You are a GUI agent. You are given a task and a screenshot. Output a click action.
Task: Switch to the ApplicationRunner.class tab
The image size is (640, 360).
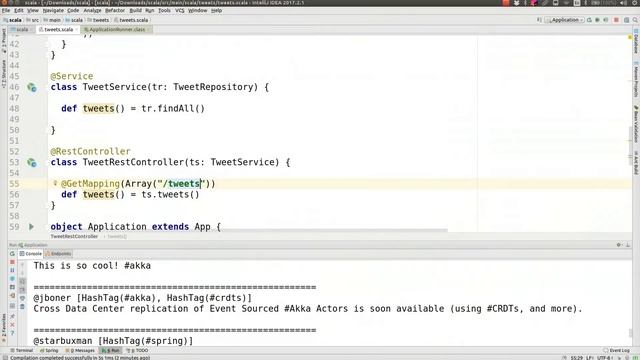point(116,29)
